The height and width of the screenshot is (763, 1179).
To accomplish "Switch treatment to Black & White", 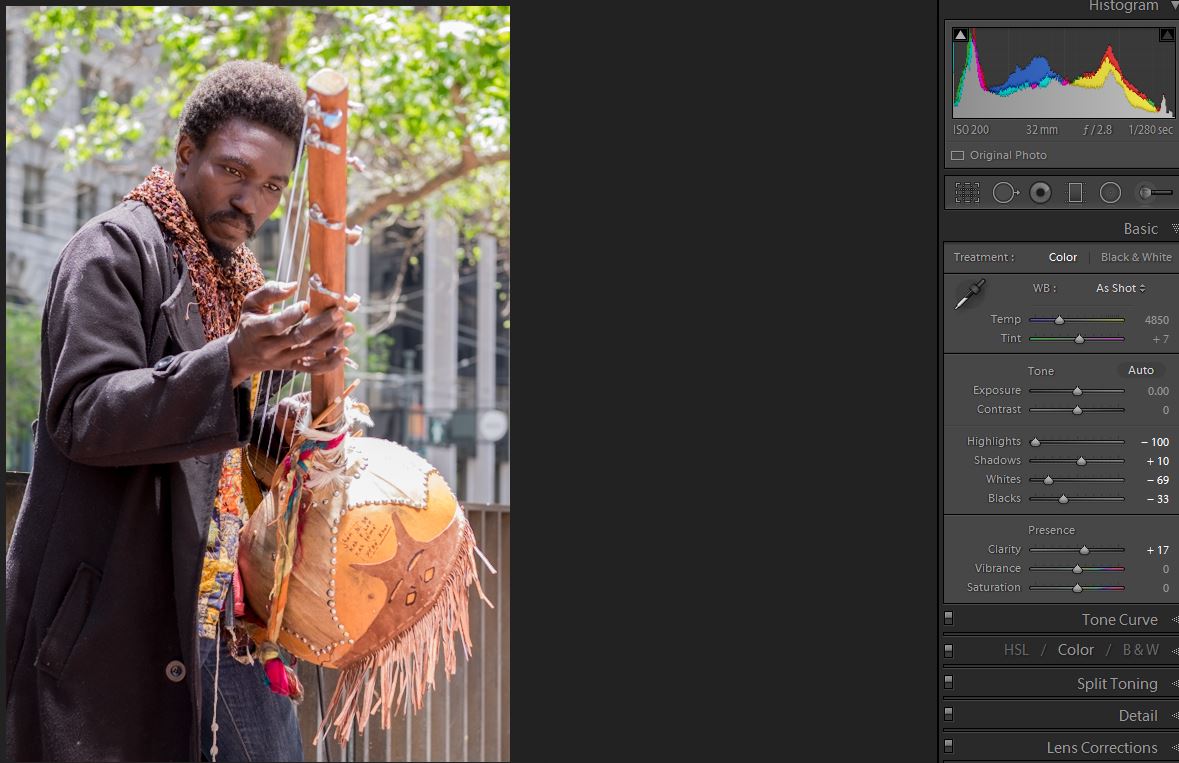I will [x=1136, y=257].
